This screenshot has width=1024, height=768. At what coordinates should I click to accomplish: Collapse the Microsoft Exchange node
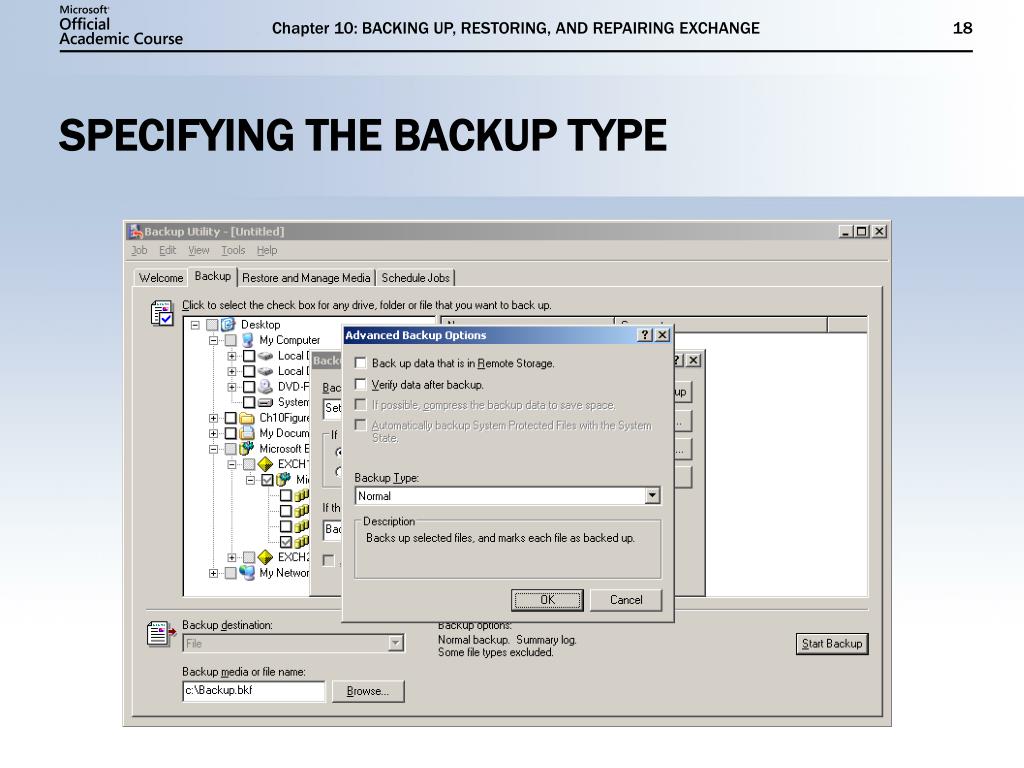pos(214,449)
